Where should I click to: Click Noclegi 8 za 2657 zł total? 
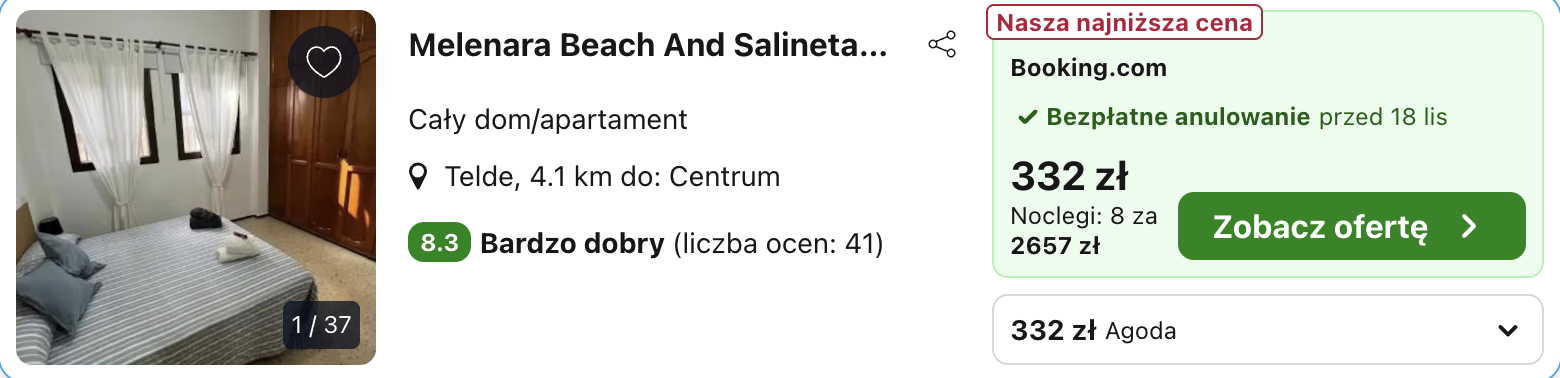(x=1084, y=231)
